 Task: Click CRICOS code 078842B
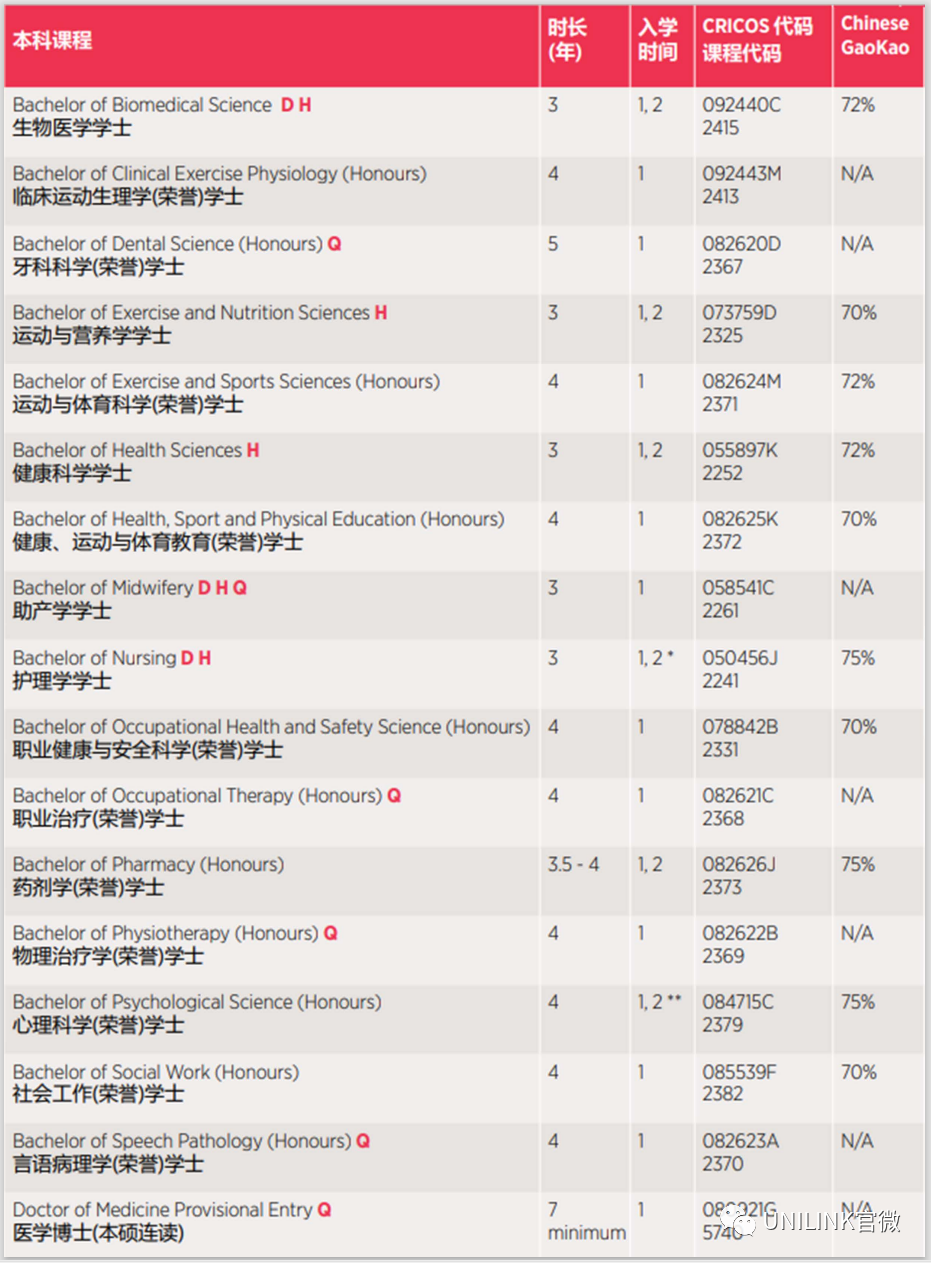coord(740,727)
